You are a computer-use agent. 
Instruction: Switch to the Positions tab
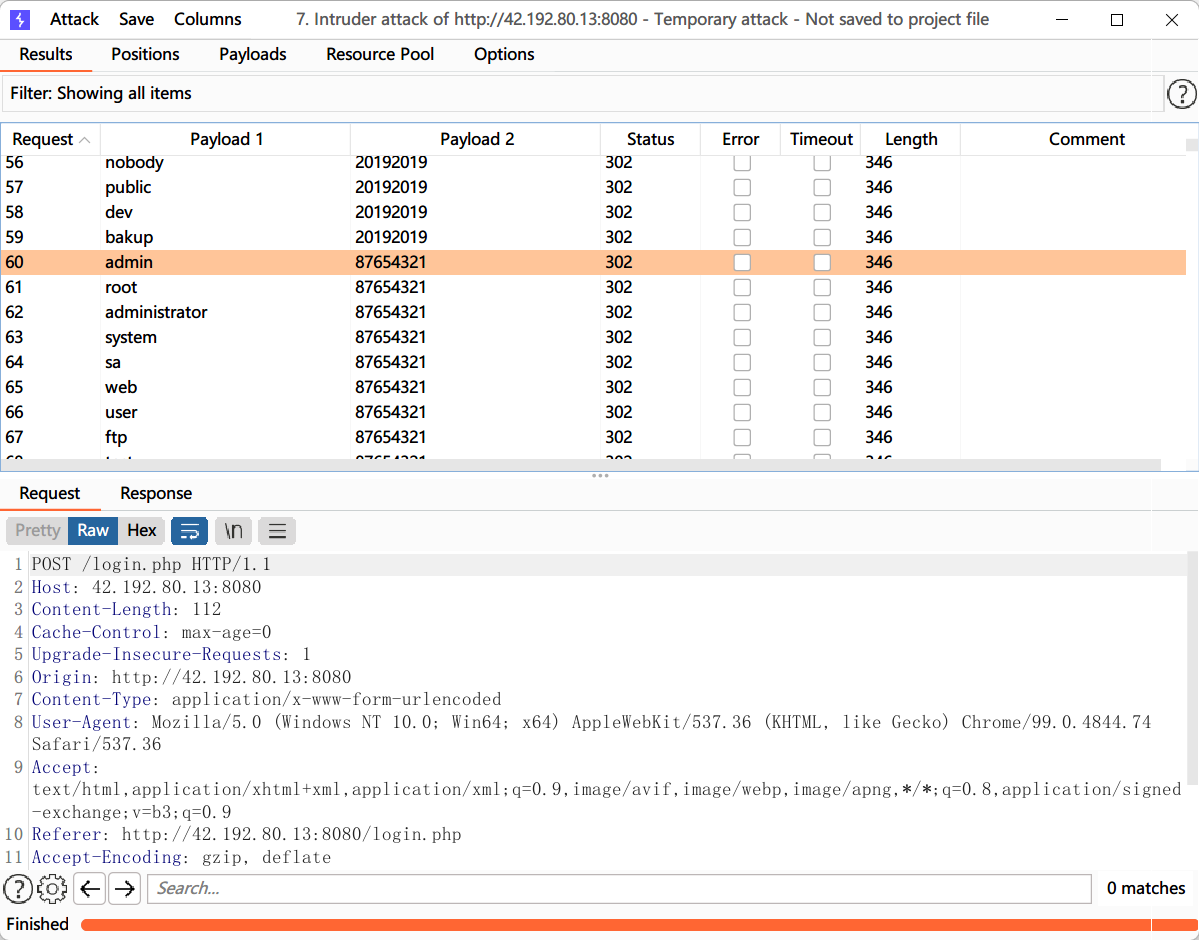click(x=145, y=54)
